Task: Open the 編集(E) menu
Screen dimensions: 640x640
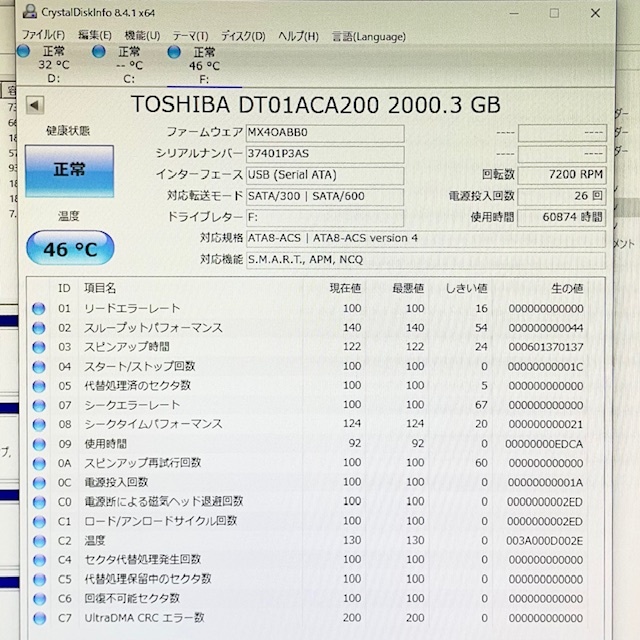Action: click(x=95, y=36)
